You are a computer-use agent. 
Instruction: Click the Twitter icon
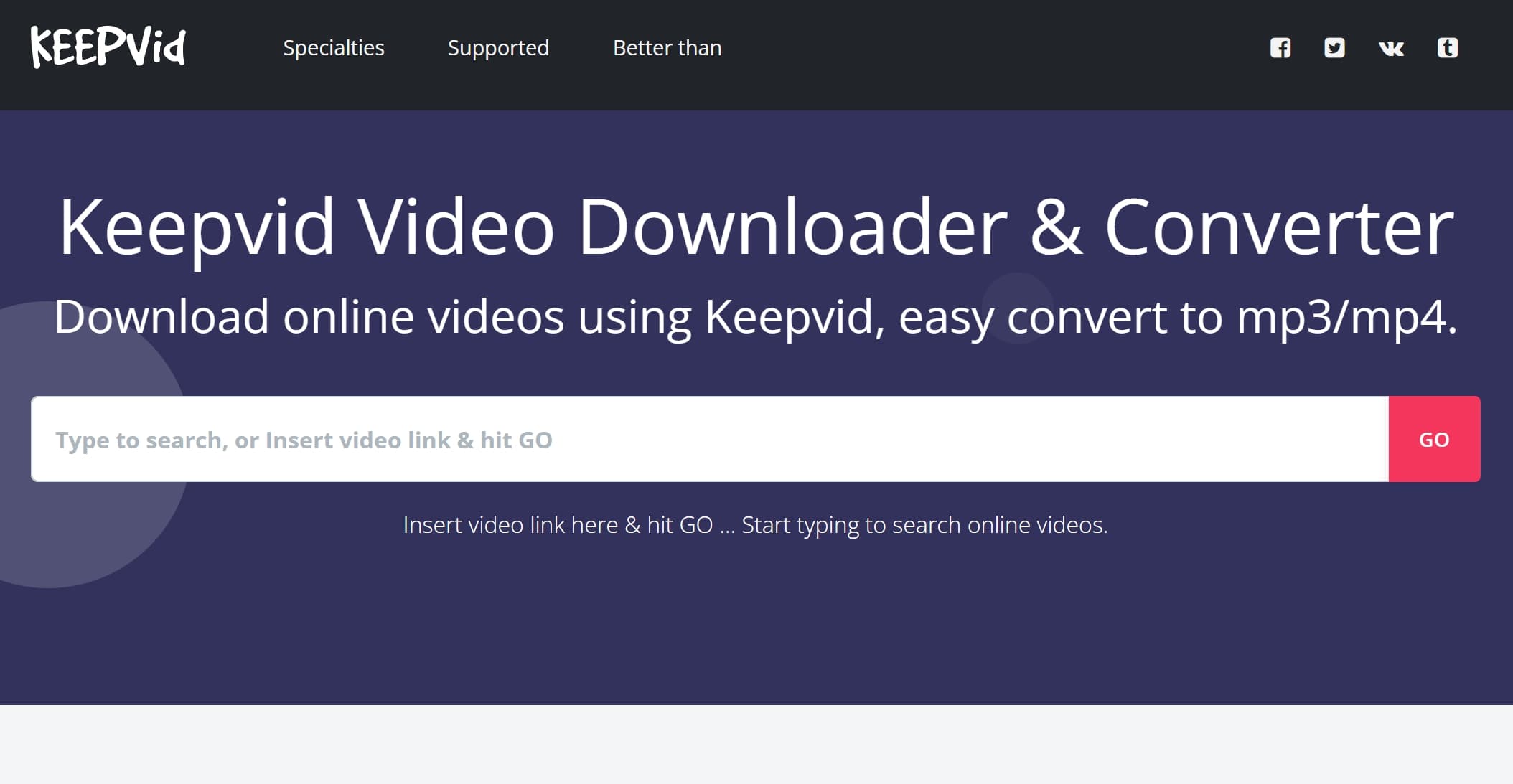(x=1335, y=47)
